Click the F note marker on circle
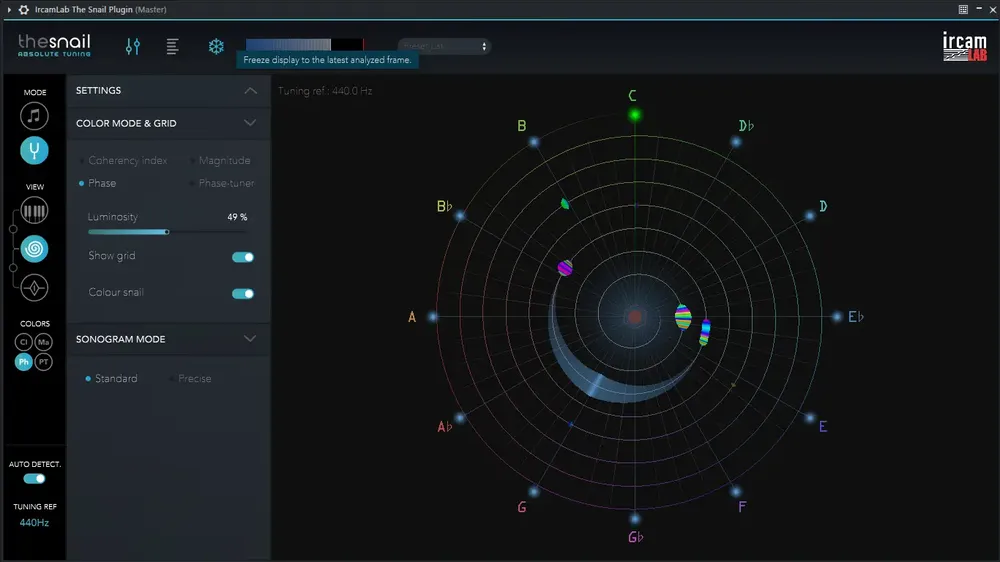The image size is (1000, 562). pyautogui.click(x=736, y=491)
